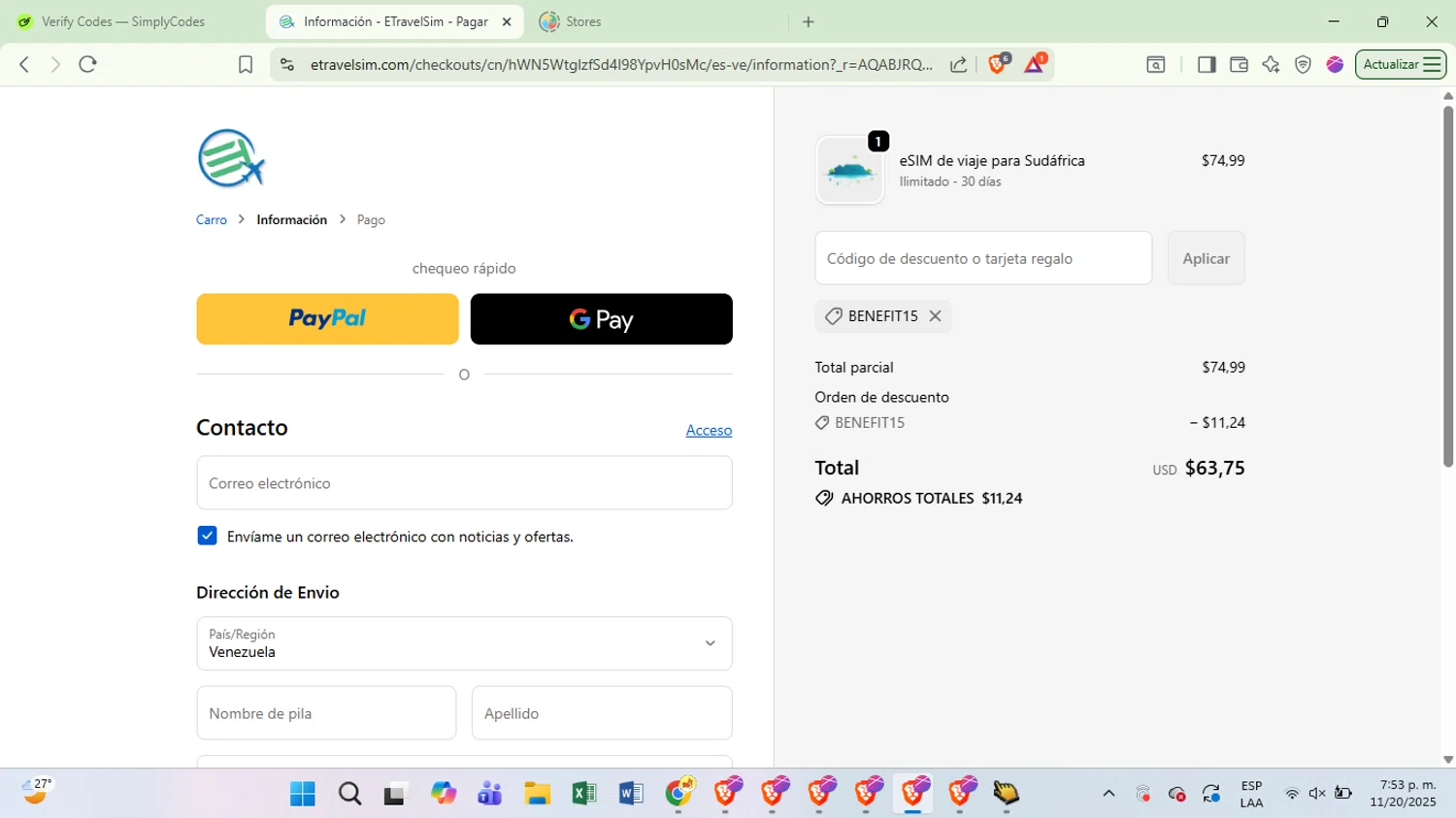Uncheck the news and offers email checkbox
Screen dimensions: 1456x818
tap(207, 536)
